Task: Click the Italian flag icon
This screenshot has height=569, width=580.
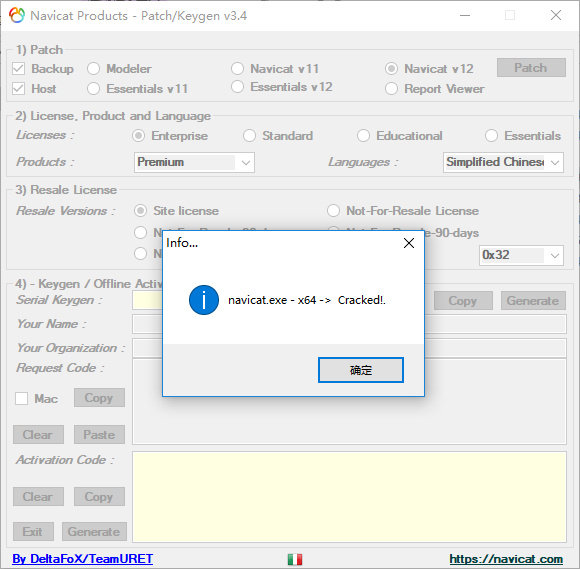Action: [x=295, y=559]
